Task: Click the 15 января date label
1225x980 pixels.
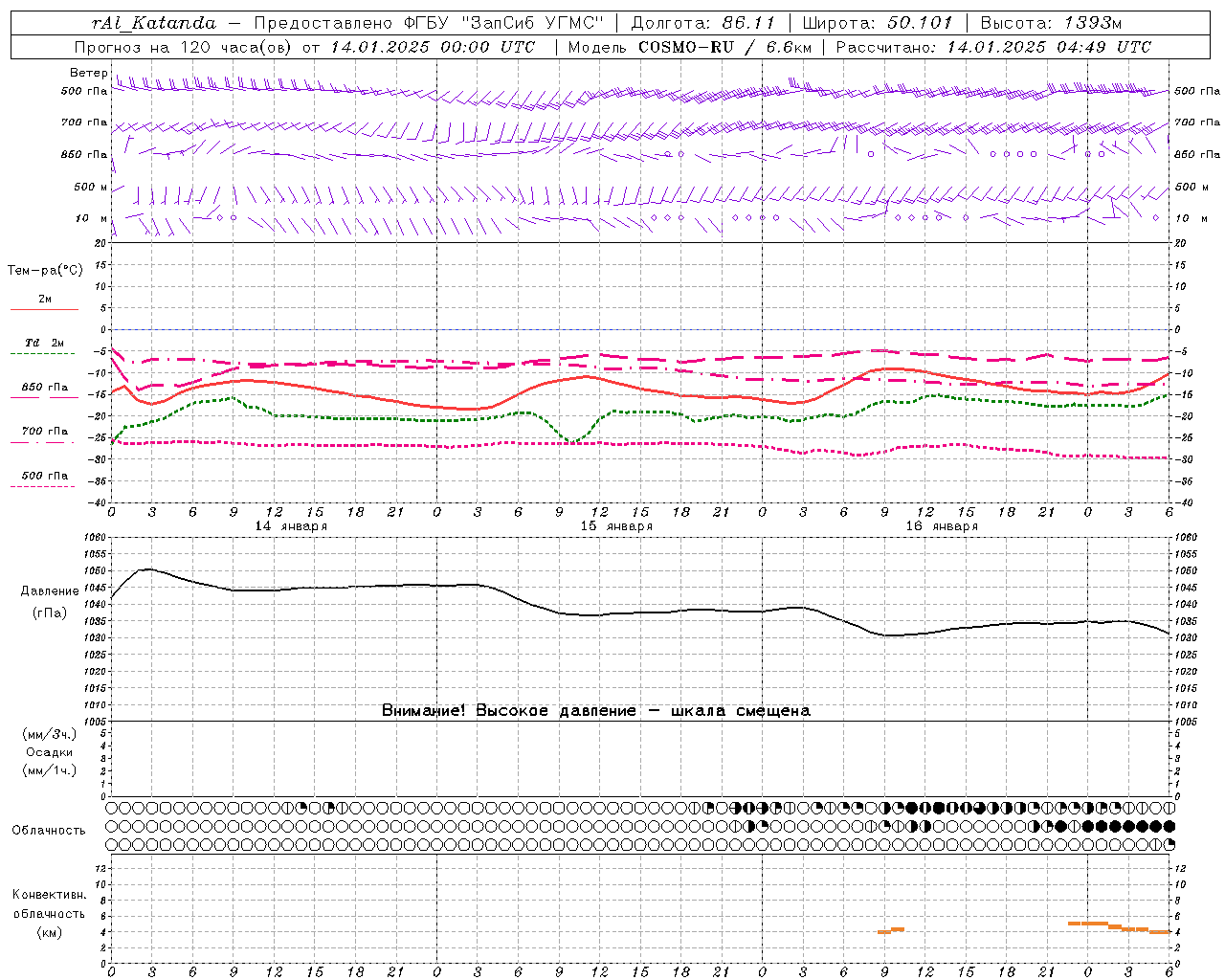Action: pos(616,526)
